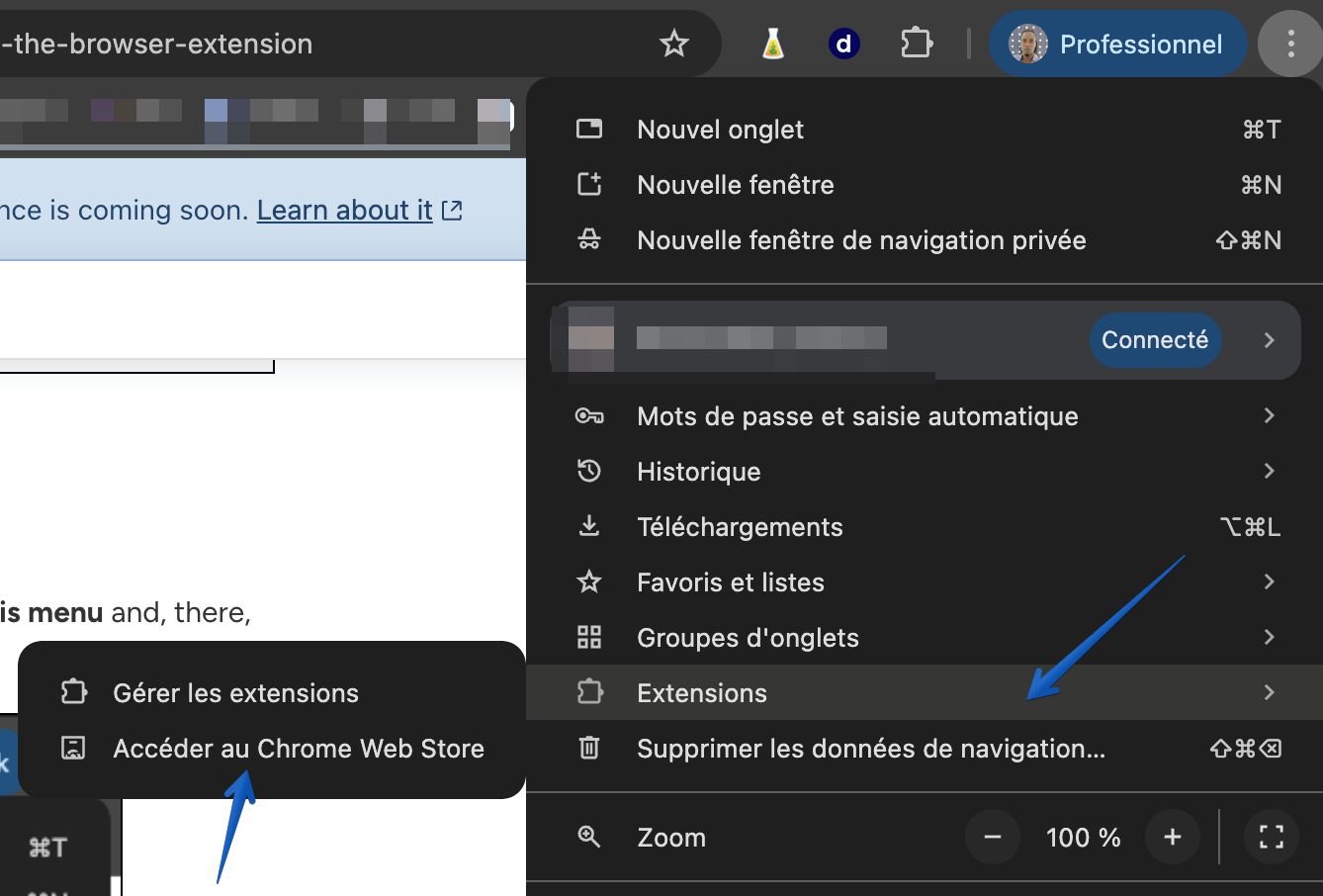Viewport: 1323px width, 896px height.
Task: Select Nouvelle fenêtre from the menu
Action: (736, 185)
